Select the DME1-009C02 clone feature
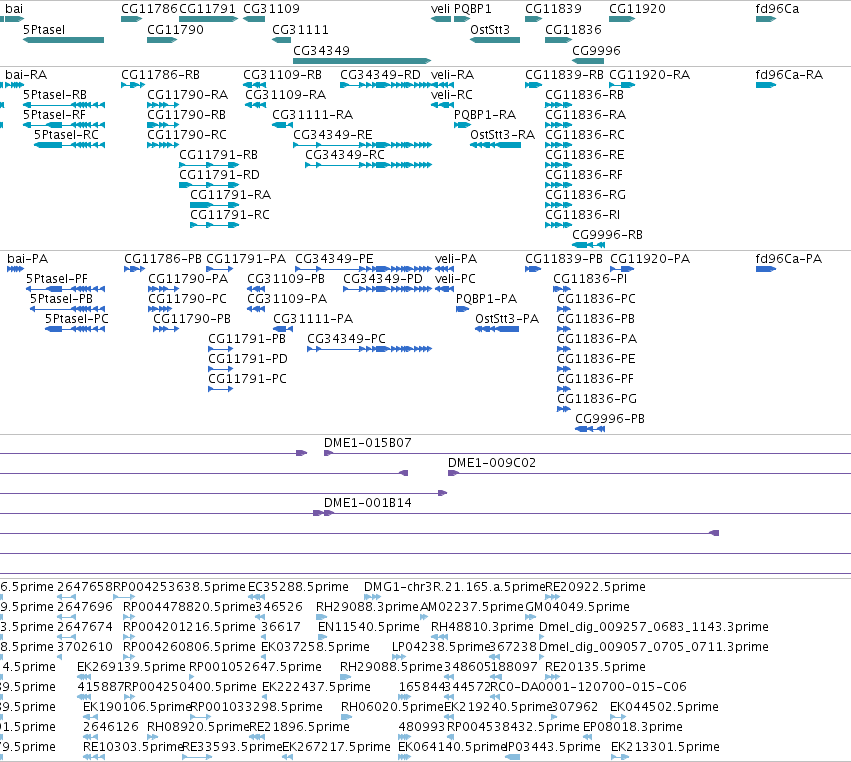Viewport: 851px width, 762px height. pyautogui.click(x=649, y=473)
